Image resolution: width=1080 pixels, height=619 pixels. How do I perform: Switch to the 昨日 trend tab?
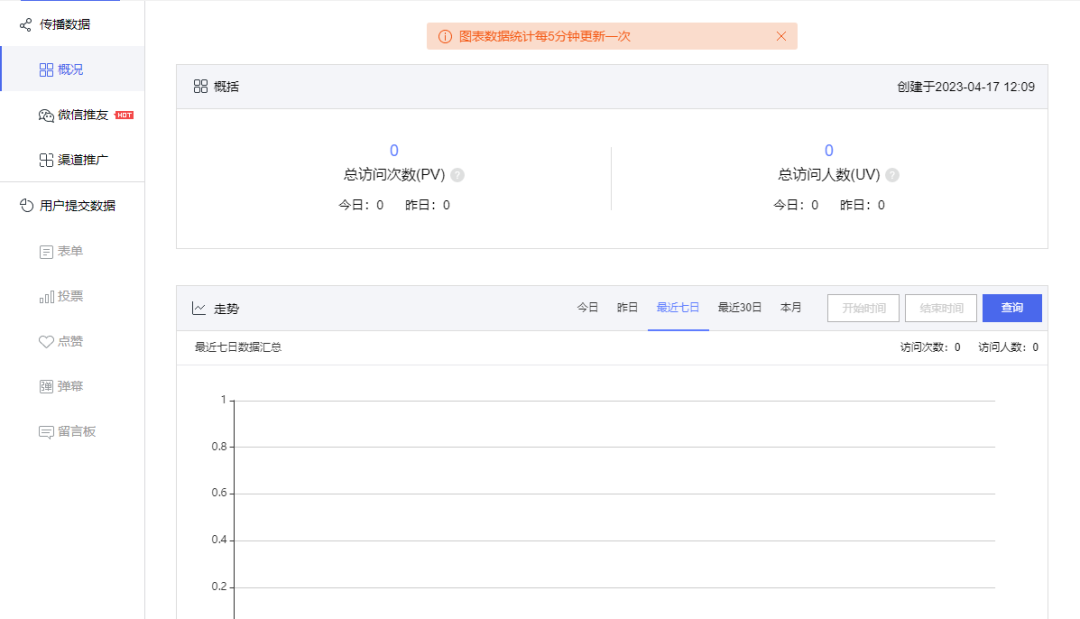(x=627, y=308)
